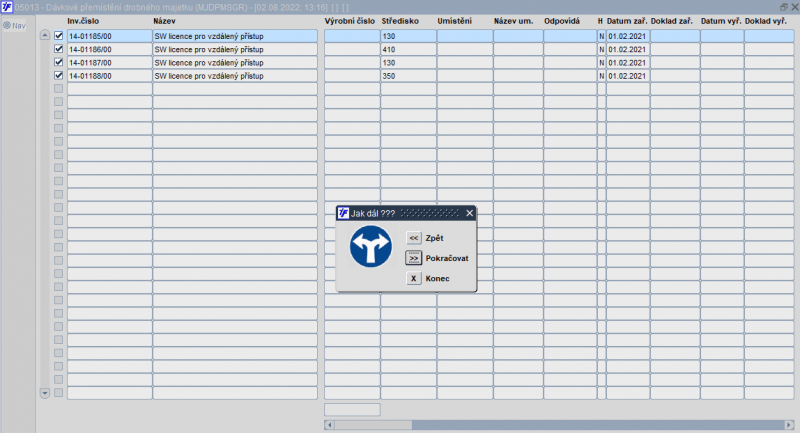
Task: Click the scroll-up arrow beside the list
Action: pos(45,35)
